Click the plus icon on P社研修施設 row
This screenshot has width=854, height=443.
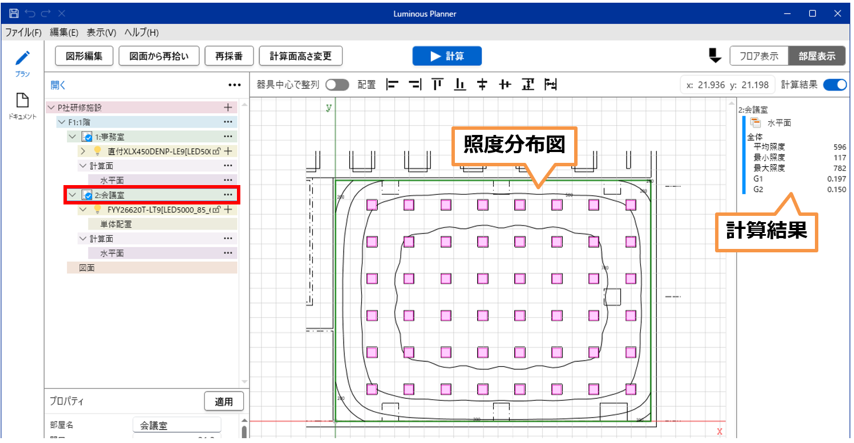point(228,107)
